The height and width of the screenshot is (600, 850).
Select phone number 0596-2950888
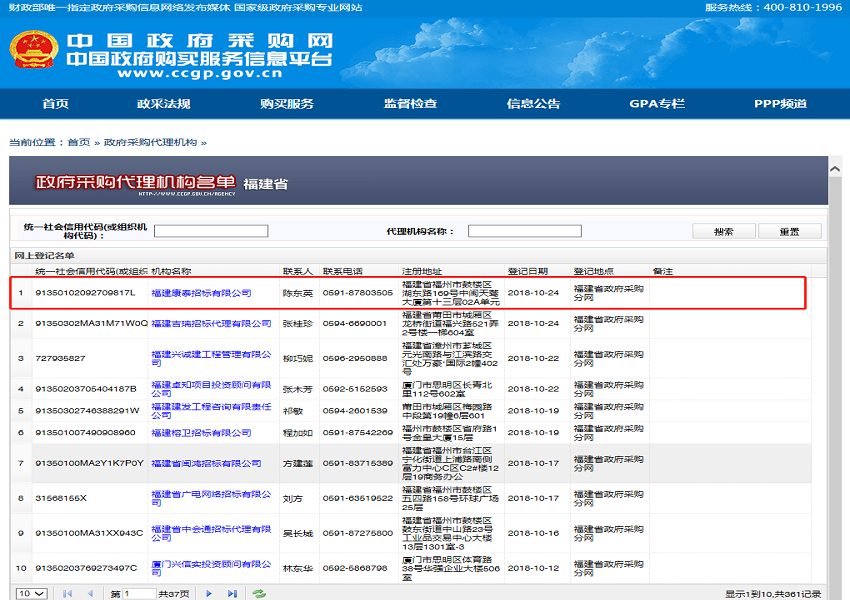[x=355, y=358]
